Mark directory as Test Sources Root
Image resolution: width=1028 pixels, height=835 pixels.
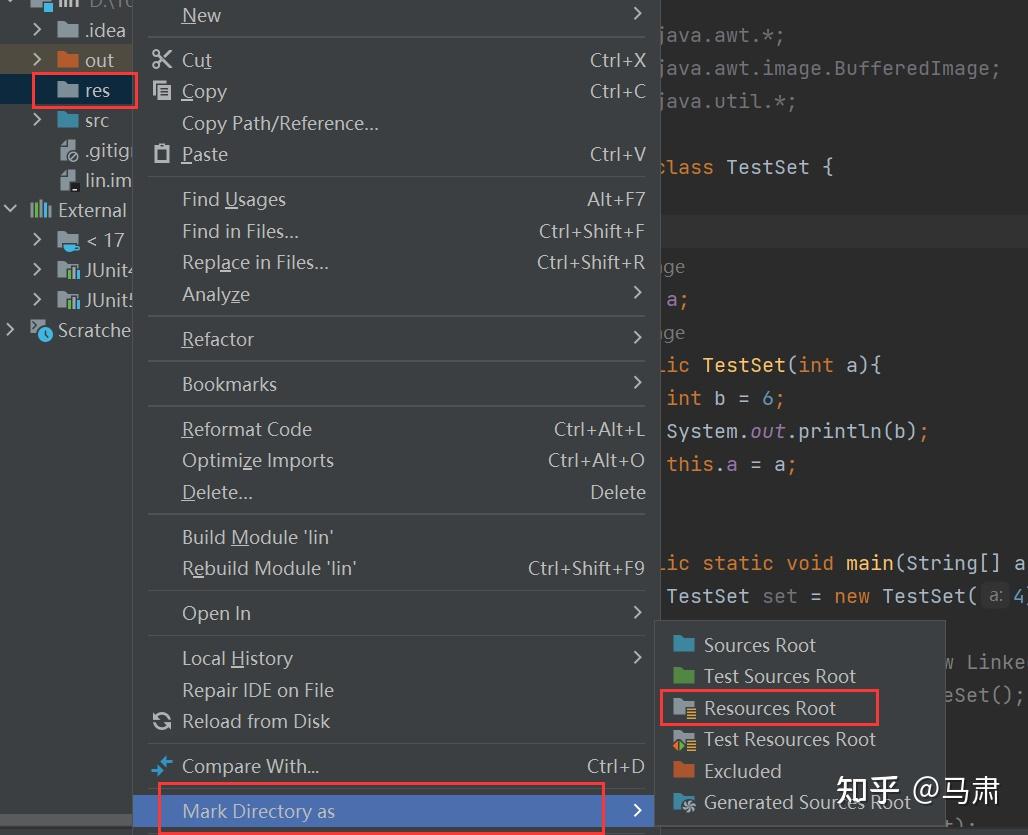[x=801, y=676]
